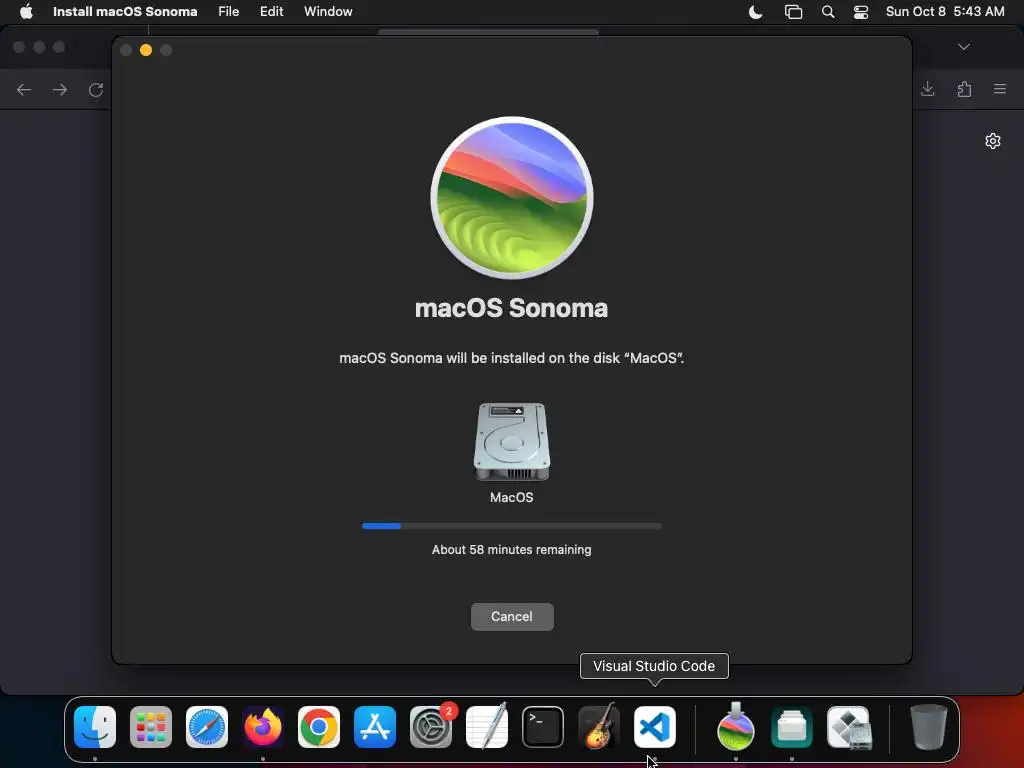Click the Install macOS Sonoma Dock icon
Image resolution: width=1024 pixels, height=768 pixels.
736,726
